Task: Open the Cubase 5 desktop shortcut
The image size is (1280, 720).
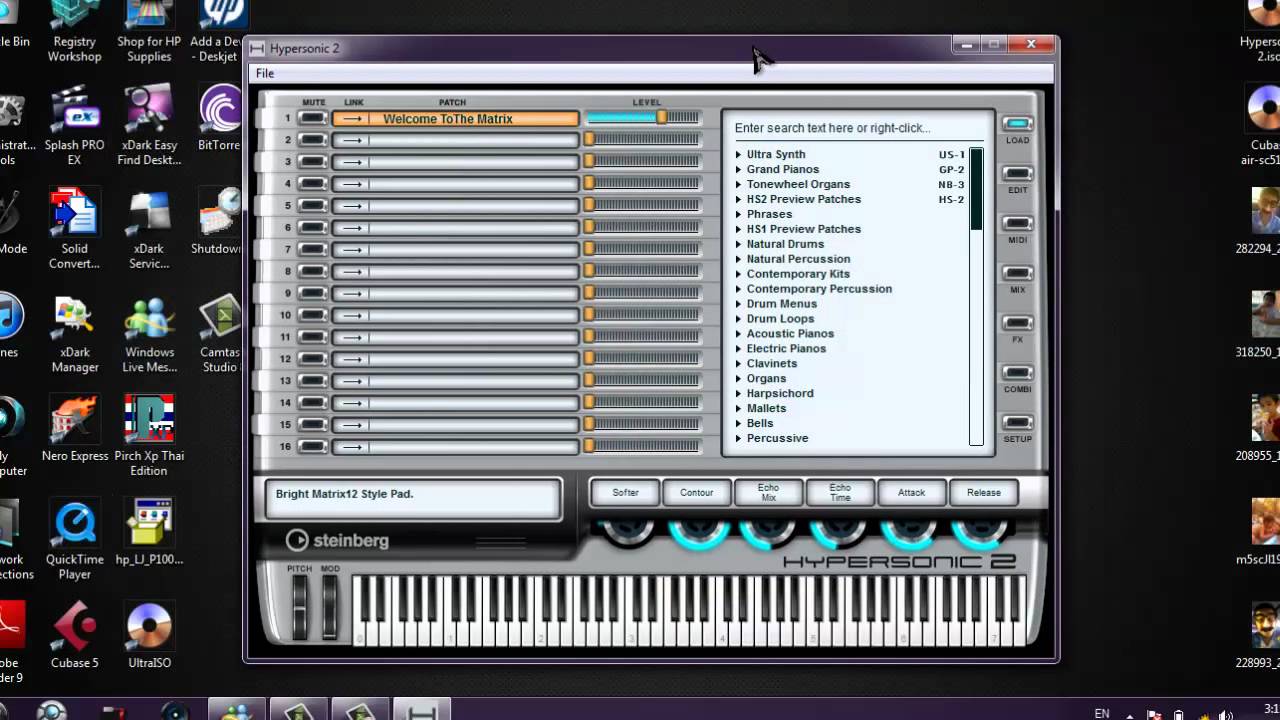Action: 75,637
